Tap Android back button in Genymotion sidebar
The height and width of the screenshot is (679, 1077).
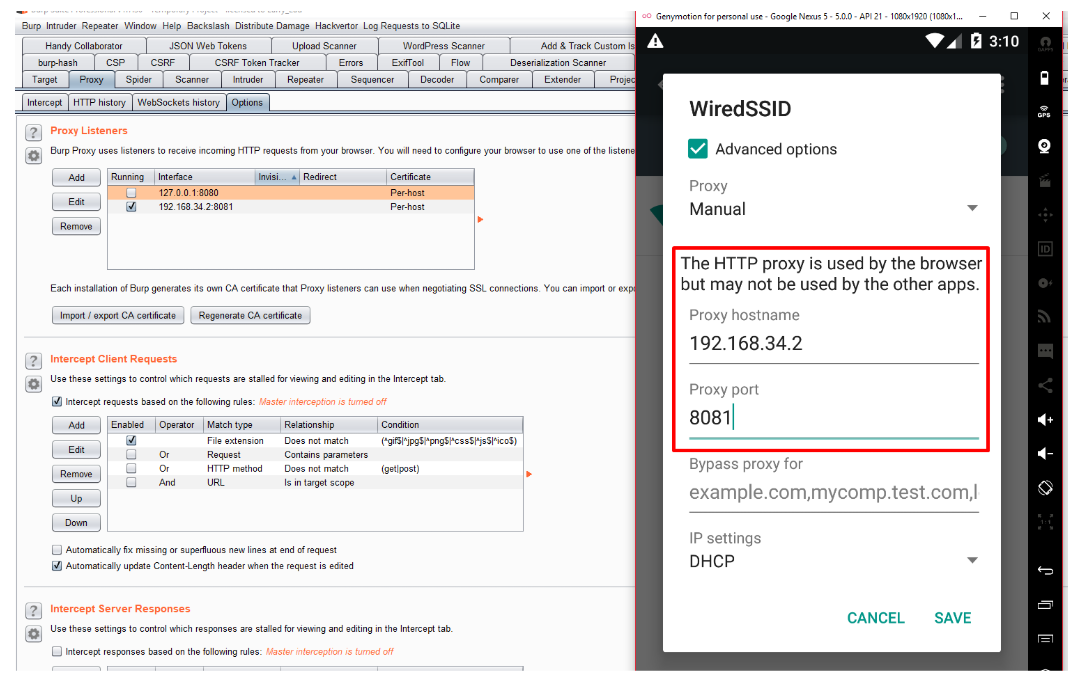point(1045,571)
